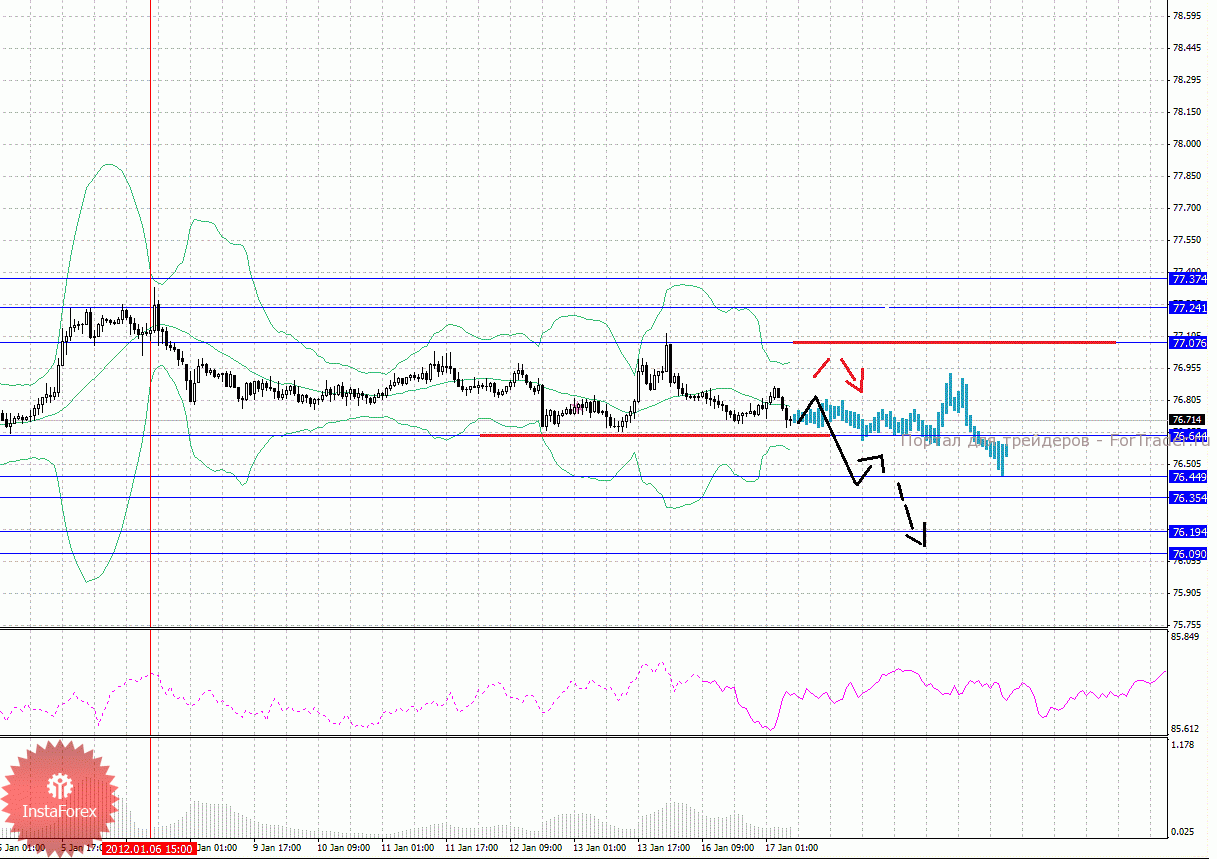Click the 1.178 volume scale value
This screenshot has height=859, width=1217.
[x=1182, y=745]
